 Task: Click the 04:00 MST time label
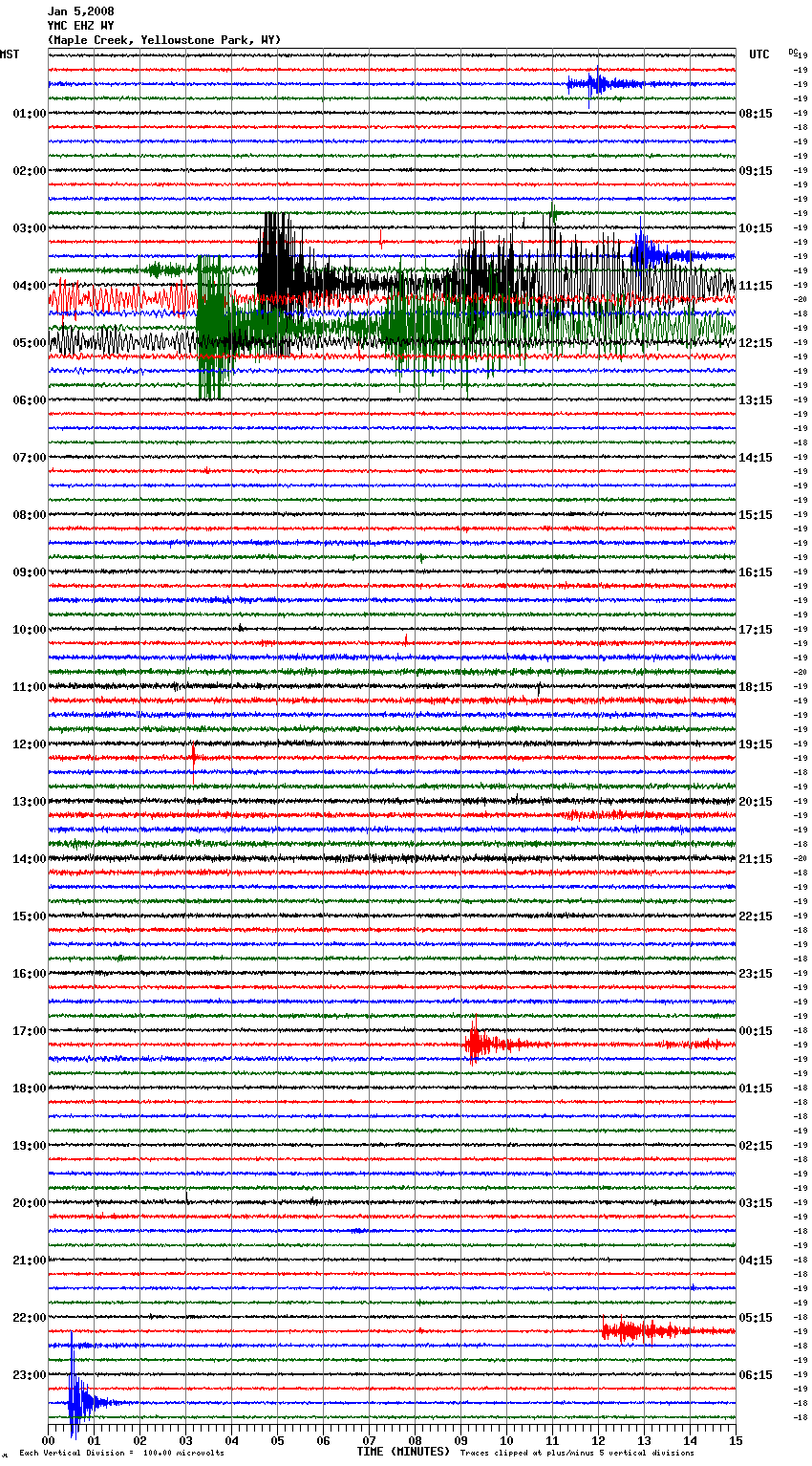30,286
